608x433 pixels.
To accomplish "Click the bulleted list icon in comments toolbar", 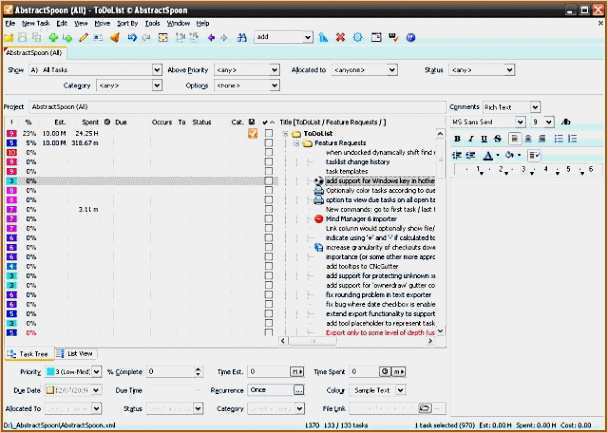I will click(558, 139).
